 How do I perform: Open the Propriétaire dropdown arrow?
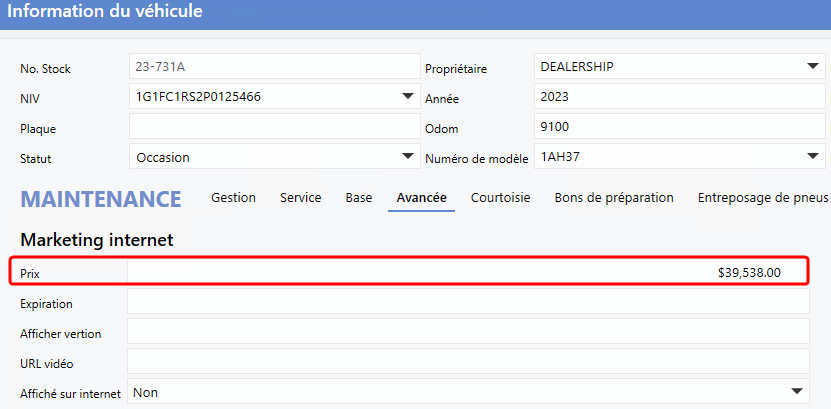[x=811, y=67]
